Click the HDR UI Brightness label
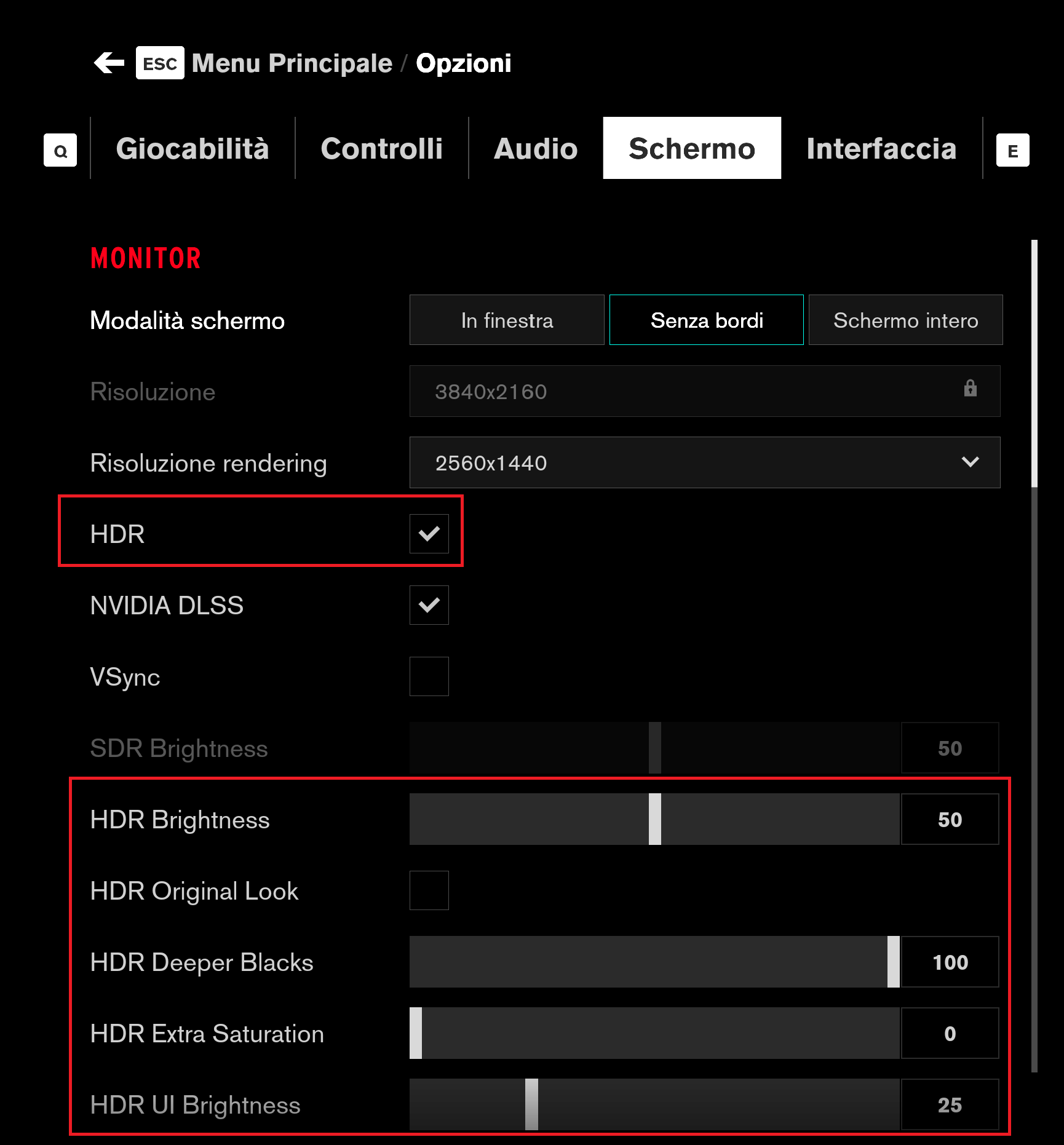Screen dimensions: 1064x1145 click(195, 1105)
